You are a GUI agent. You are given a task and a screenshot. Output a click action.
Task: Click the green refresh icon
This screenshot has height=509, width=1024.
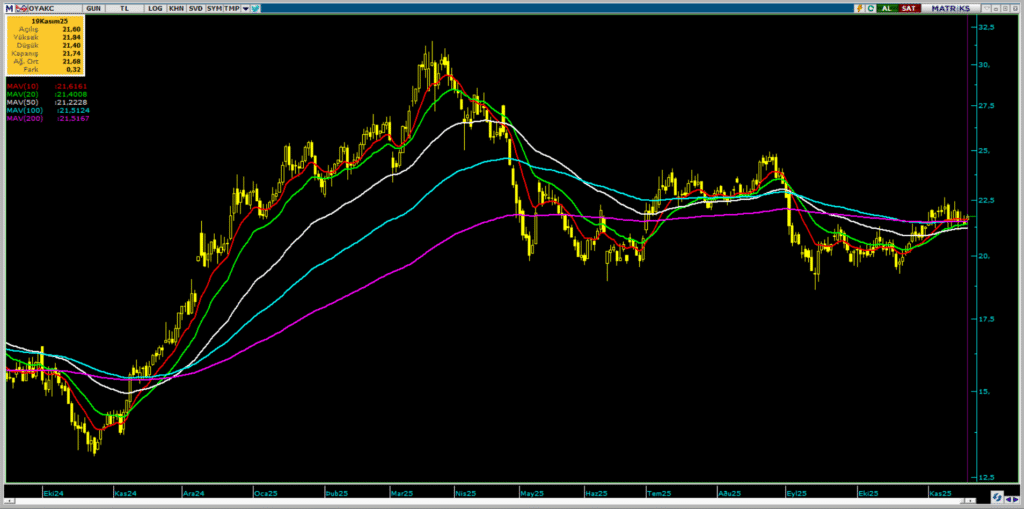pyautogui.click(x=871, y=8)
